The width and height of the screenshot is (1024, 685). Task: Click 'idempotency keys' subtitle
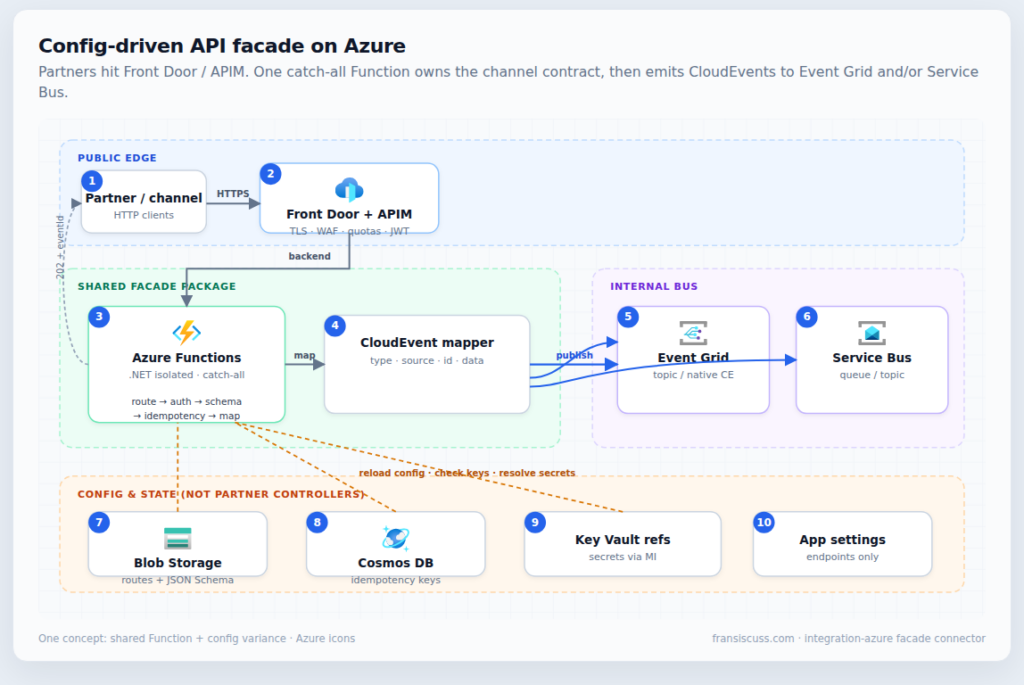[396, 580]
